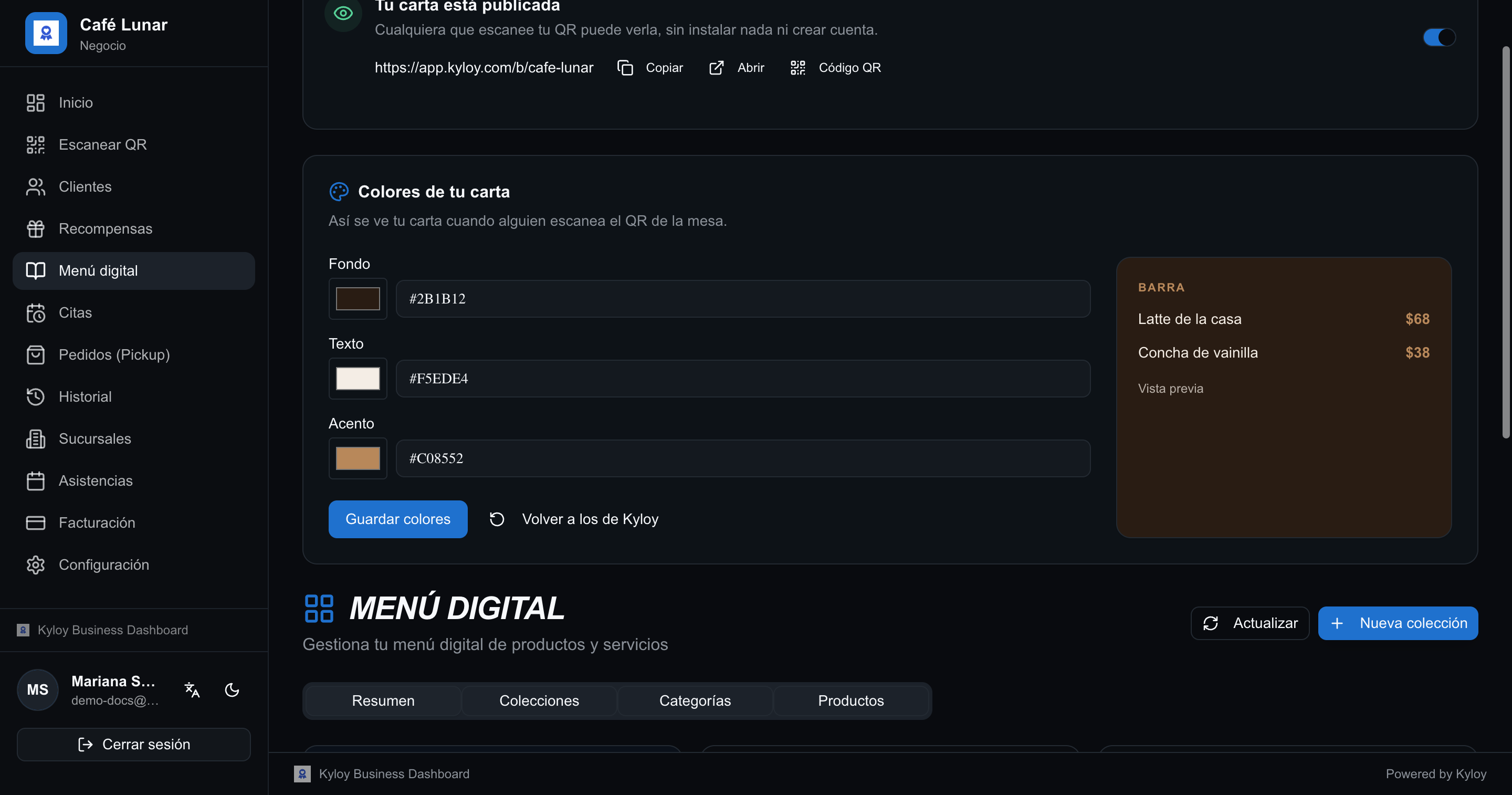Screen dimensions: 1512x795
Task: Click the Facturación card icon
Action: 35,522
